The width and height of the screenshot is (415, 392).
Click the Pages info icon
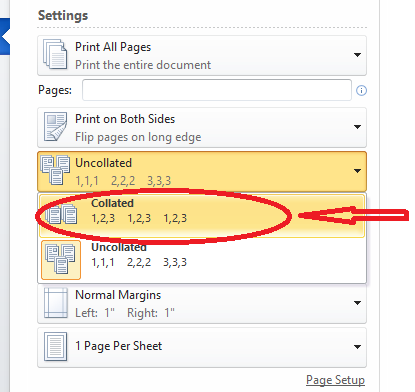pyautogui.click(x=361, y=90)
